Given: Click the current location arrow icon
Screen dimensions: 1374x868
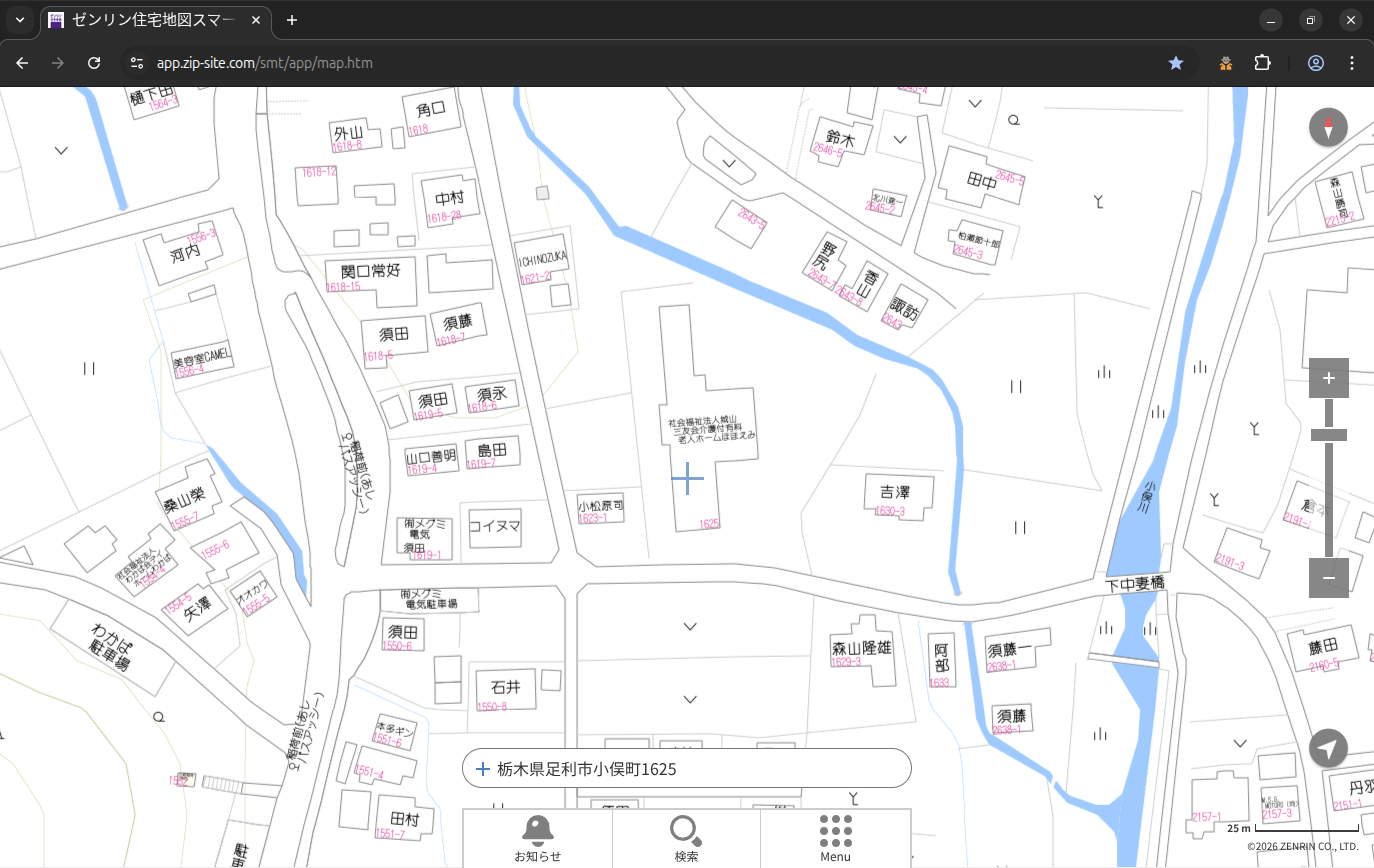Looking at the screenshot, I should click(x=1328, y=748).
